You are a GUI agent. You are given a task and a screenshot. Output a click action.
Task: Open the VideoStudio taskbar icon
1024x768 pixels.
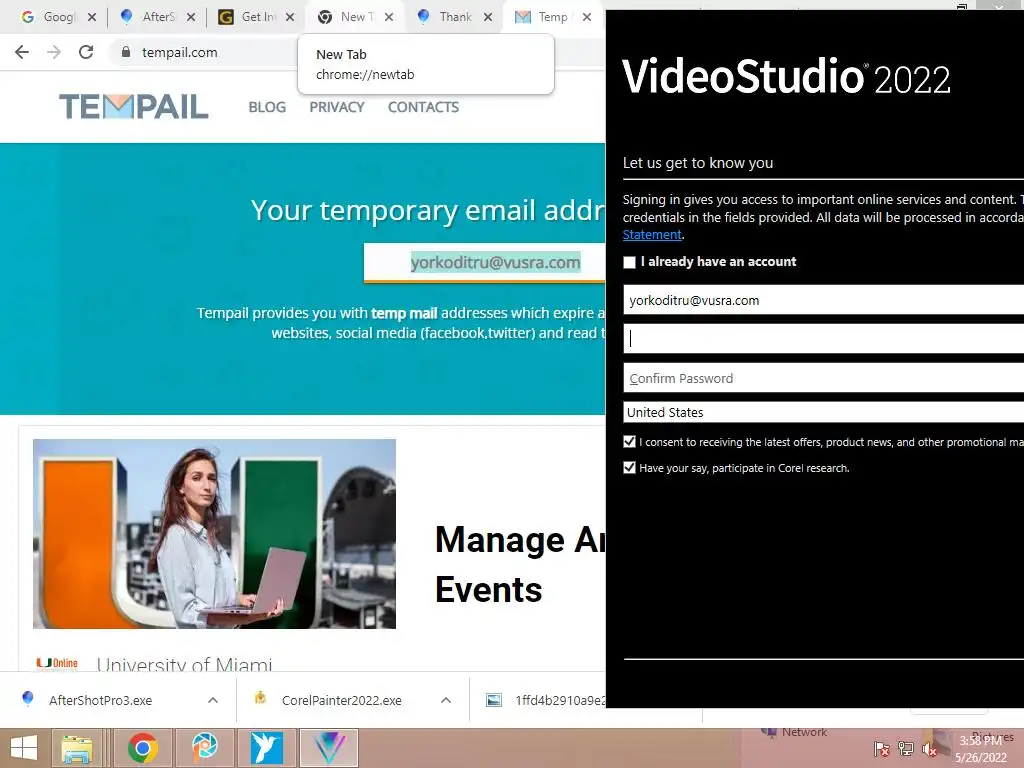click(328, 748)
